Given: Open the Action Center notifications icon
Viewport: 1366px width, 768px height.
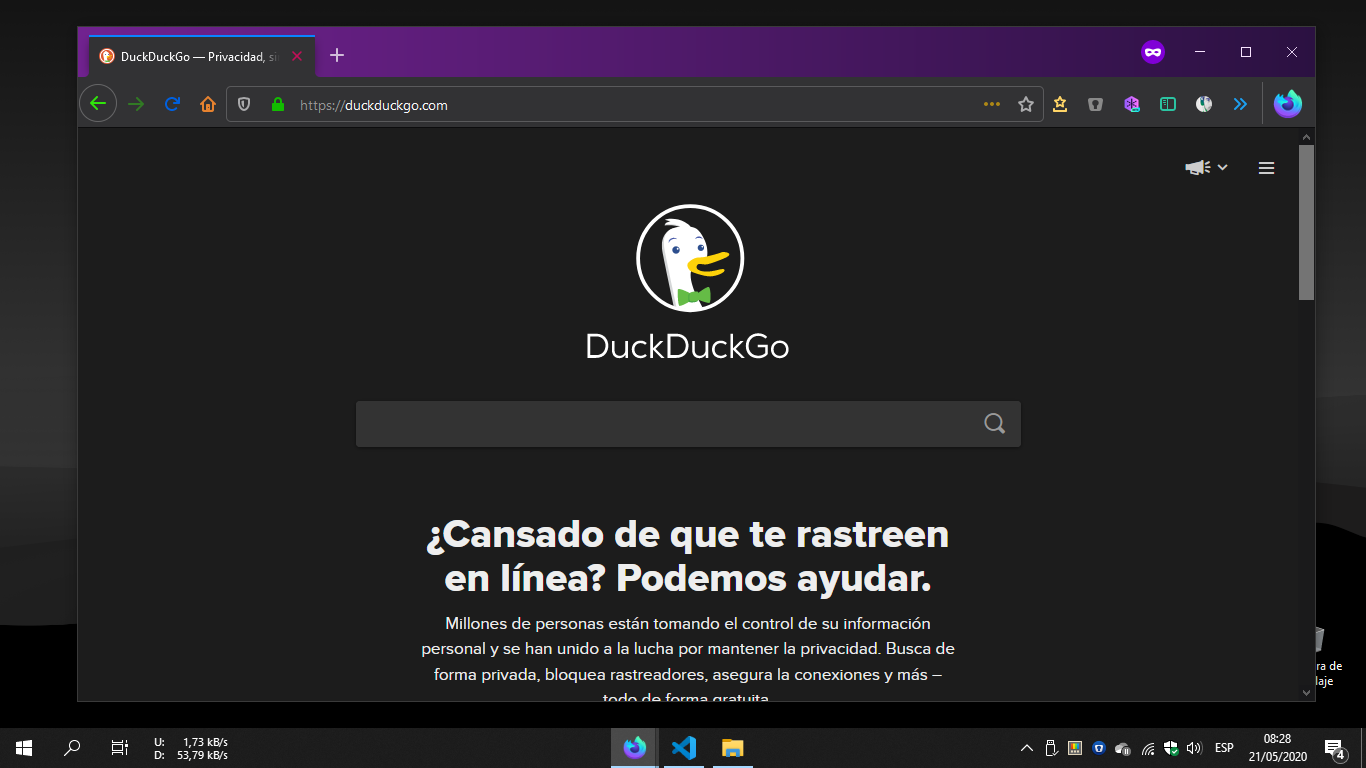Looking at the screenshot, I should pos(1334,748).
